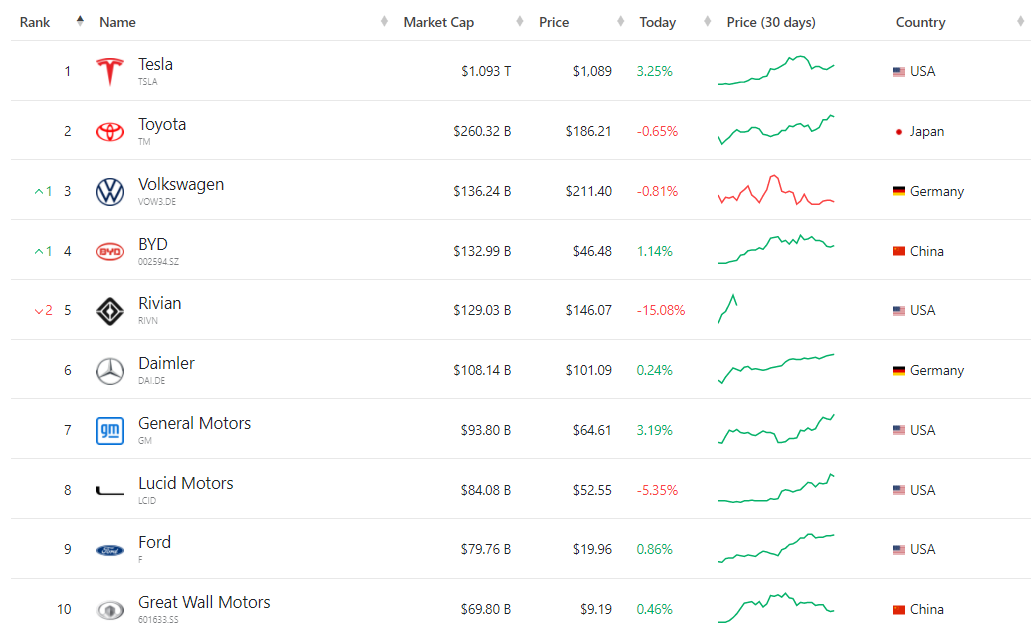Click the USA flag in General Motors row
Screen dimensions: 1035x633
point(898,430)
